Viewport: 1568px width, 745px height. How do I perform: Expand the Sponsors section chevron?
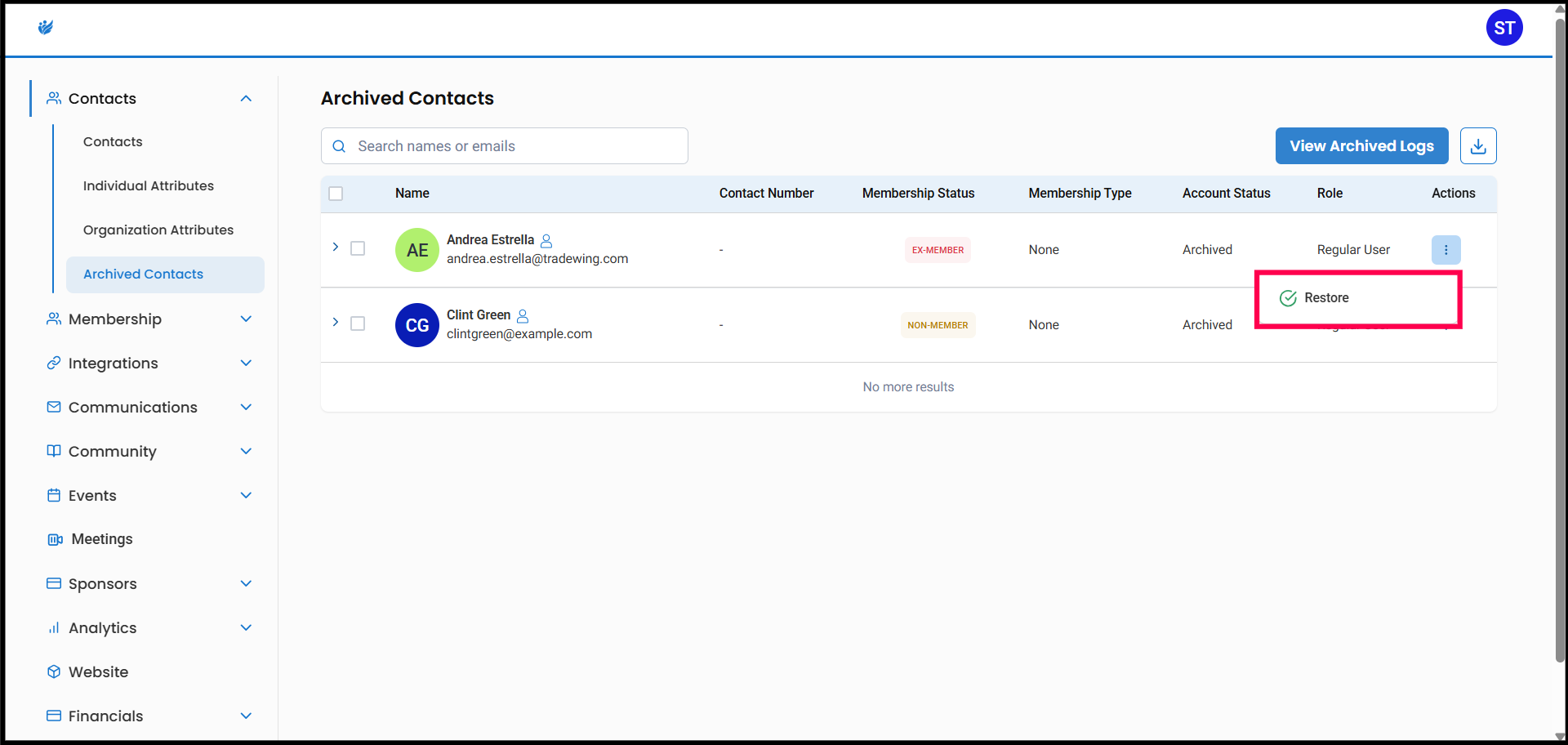[x=246, y=583]
